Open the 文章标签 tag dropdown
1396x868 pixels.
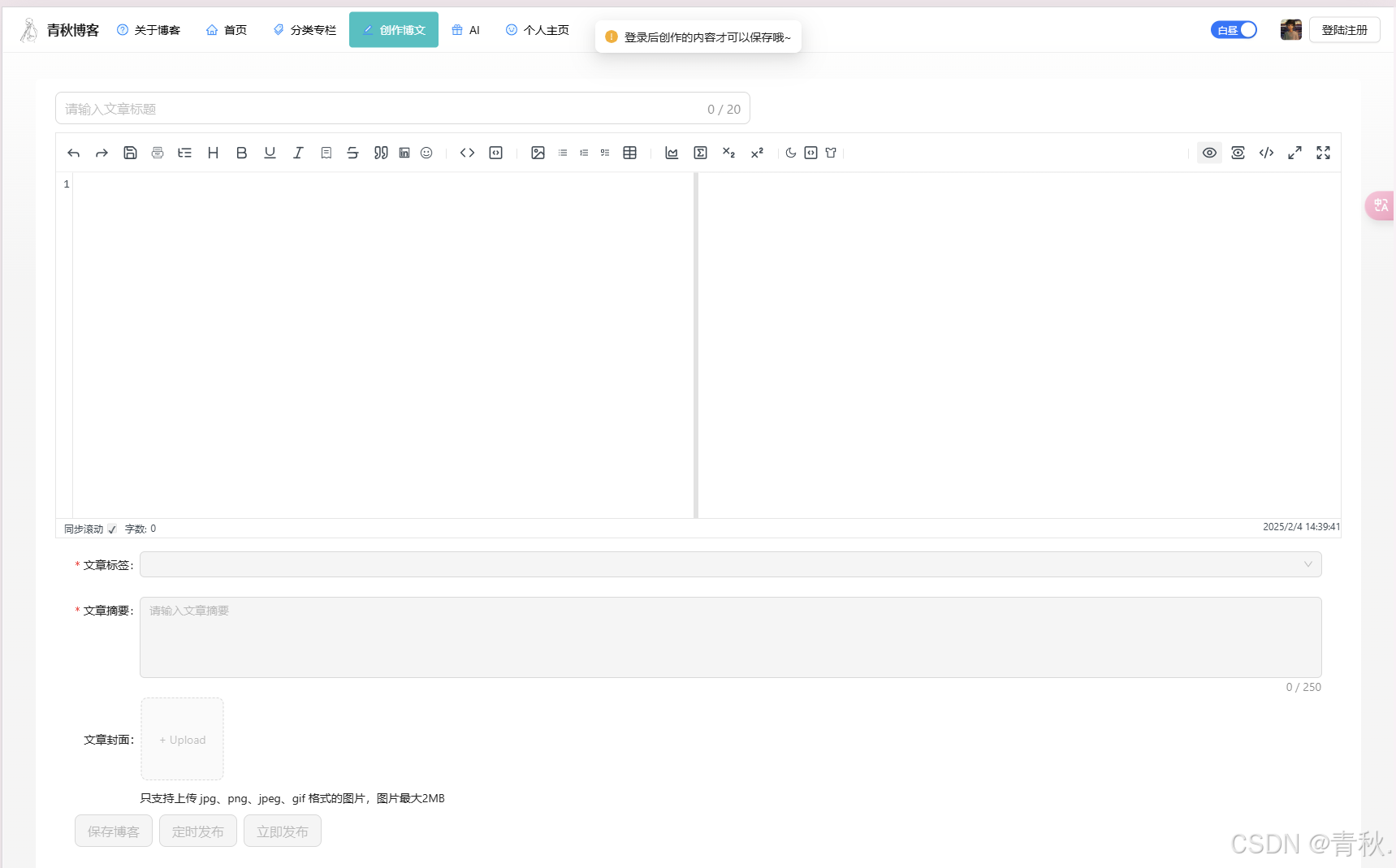(730, 564)
